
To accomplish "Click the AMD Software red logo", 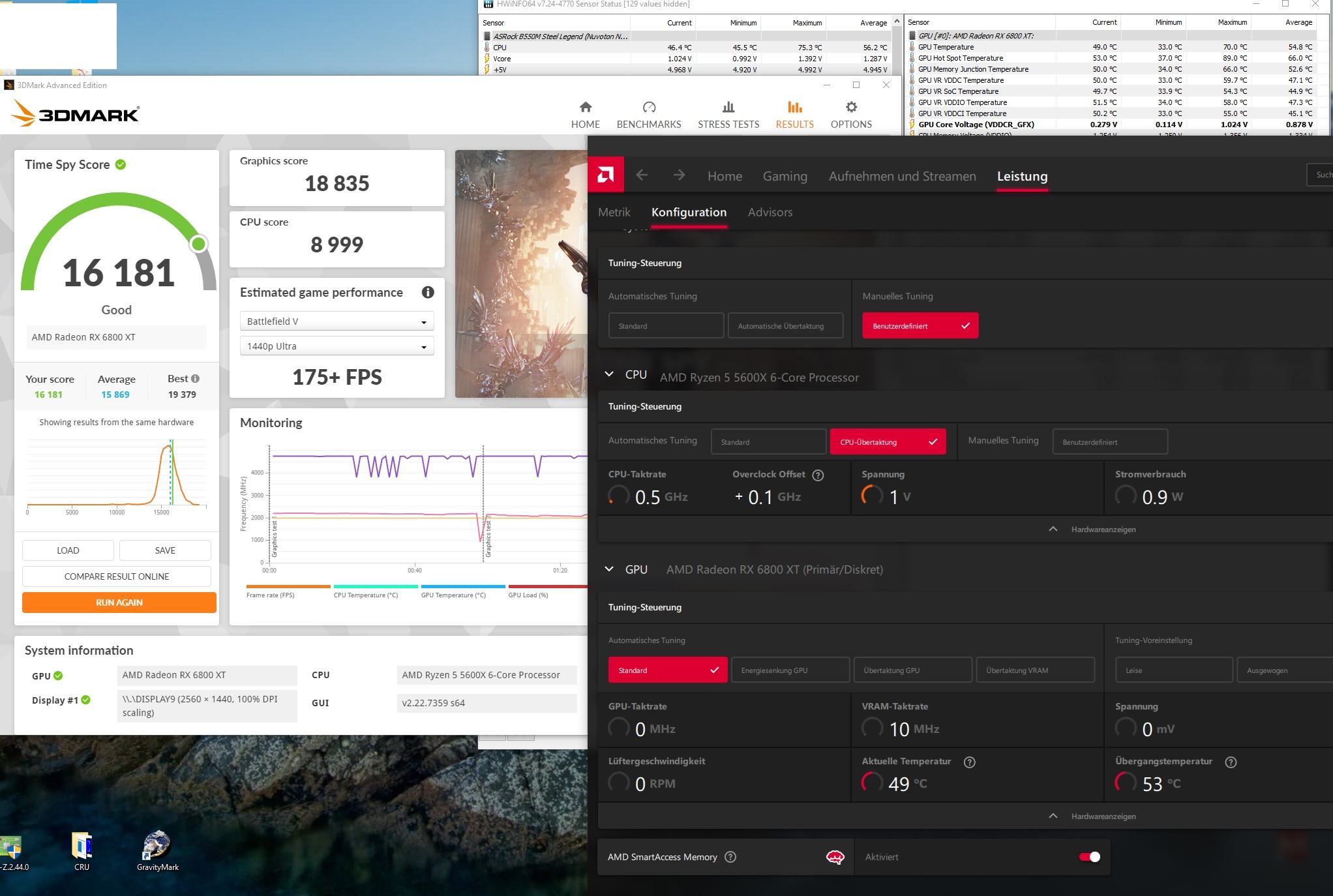I will click(605, 175).
